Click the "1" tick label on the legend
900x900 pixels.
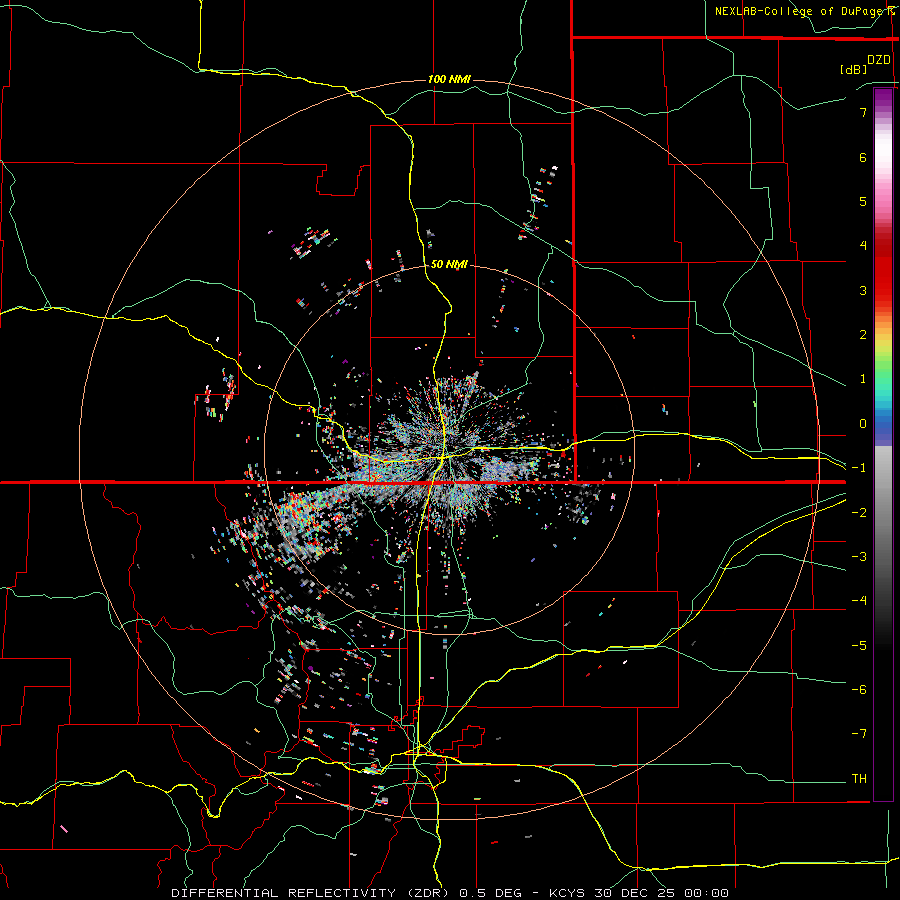[x=863, y=379]
